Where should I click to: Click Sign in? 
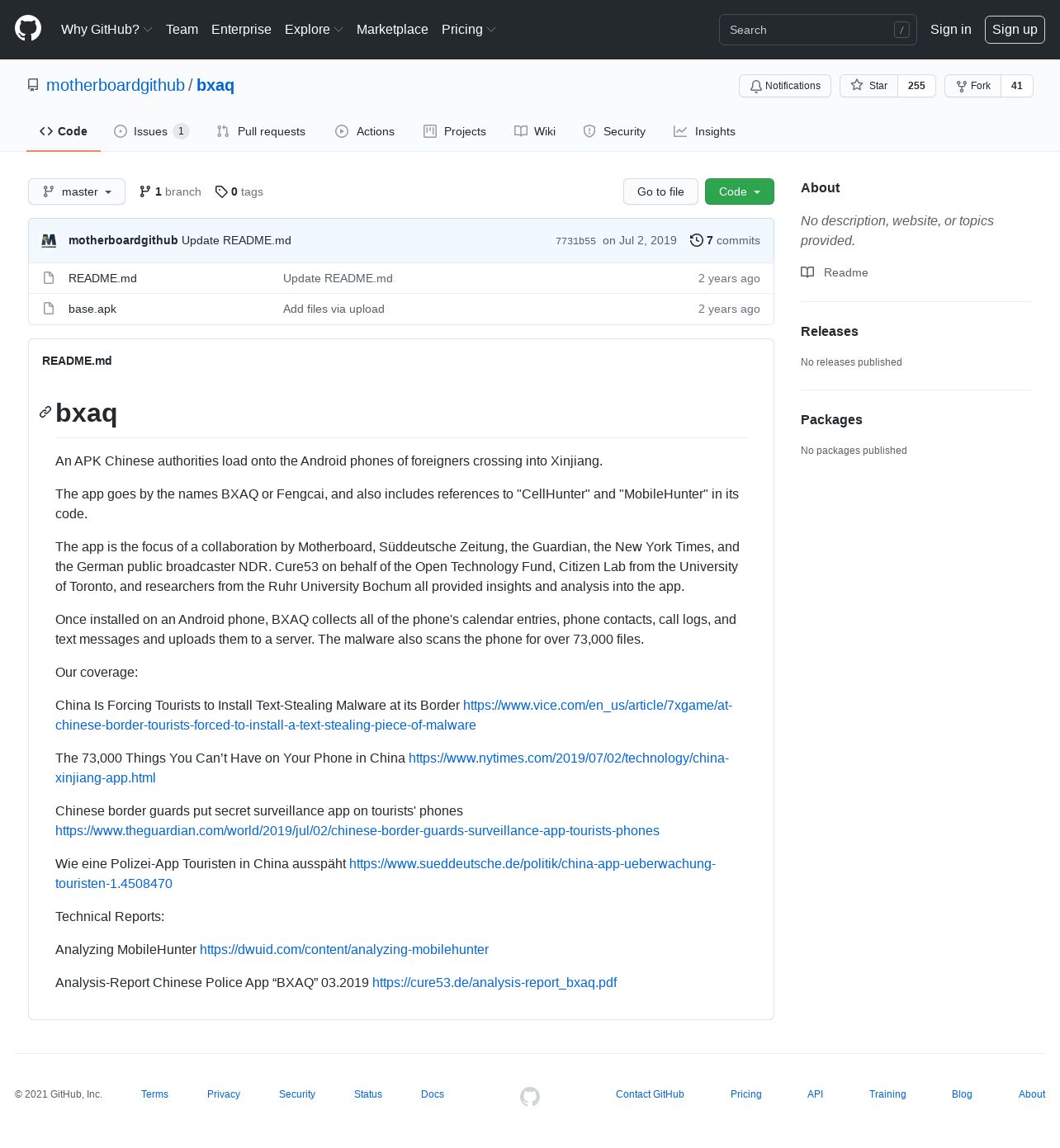[951, 29]
